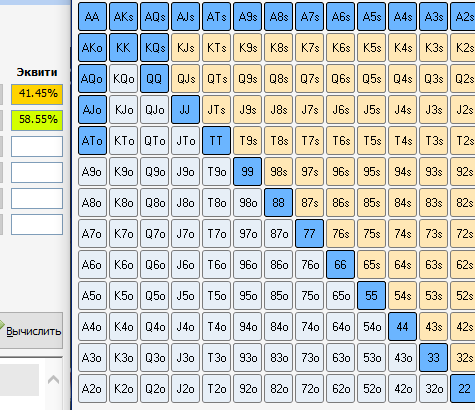This screenshot has width=475, height=410.
Task: Select the 65s hand cell
Action: (371, 264)
